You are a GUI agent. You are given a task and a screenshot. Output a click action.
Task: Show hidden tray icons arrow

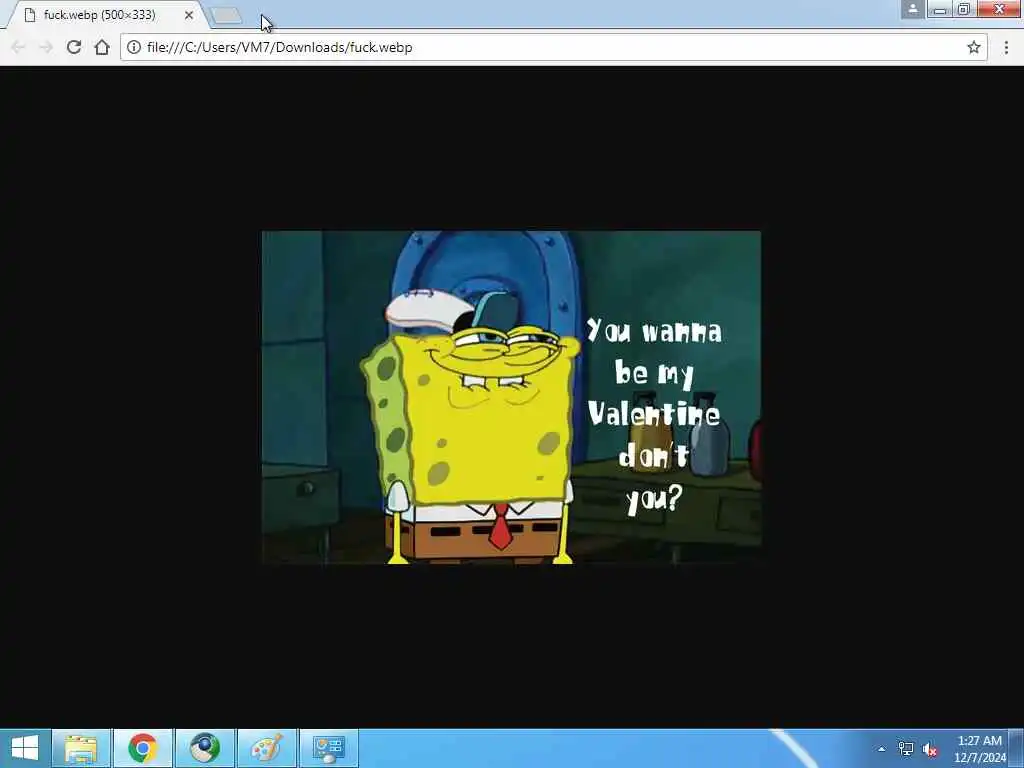[882, 749]
